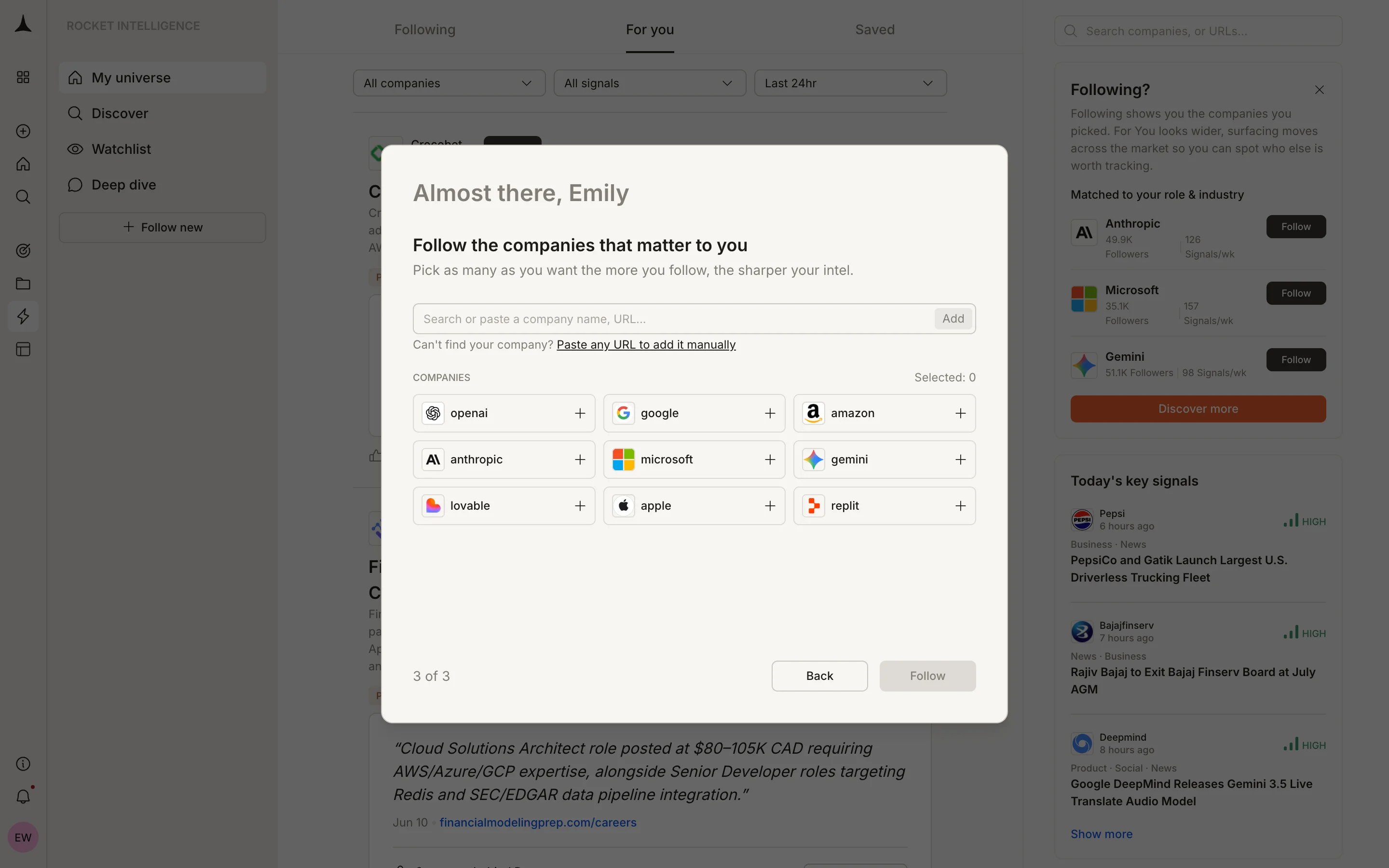Switch to the Following tab
This screenshot has width=1389, height=868.
(x=425, y=29)
